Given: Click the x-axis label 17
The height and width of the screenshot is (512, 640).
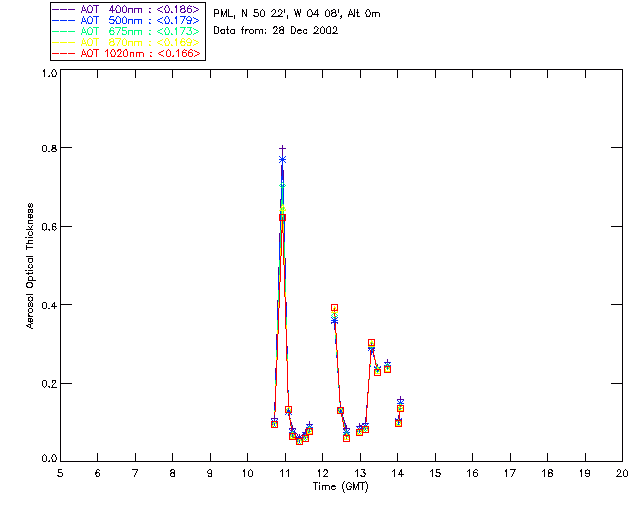Looking at the screenshot, I should (510, 473).
